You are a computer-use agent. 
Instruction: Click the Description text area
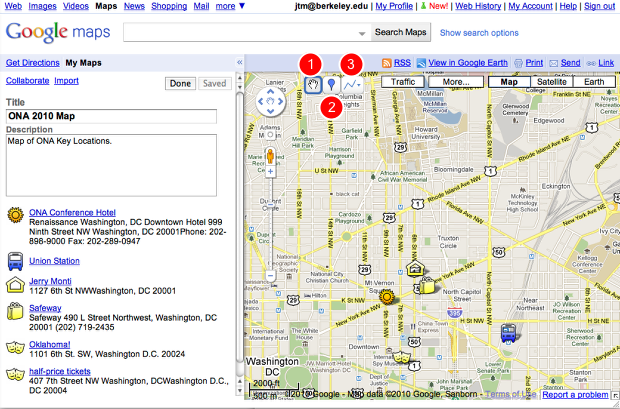(111, 165)
